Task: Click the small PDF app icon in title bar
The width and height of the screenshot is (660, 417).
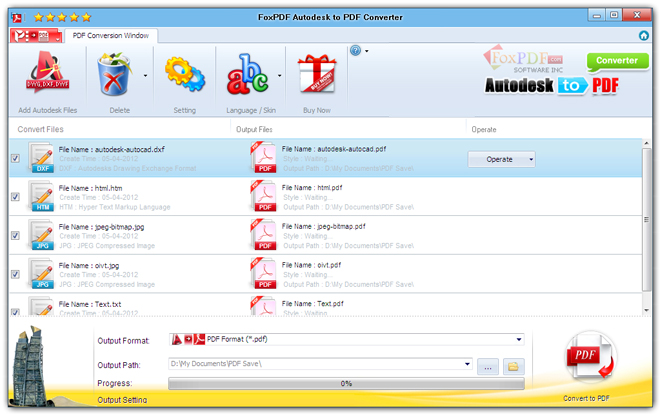Action: (17, 18)
